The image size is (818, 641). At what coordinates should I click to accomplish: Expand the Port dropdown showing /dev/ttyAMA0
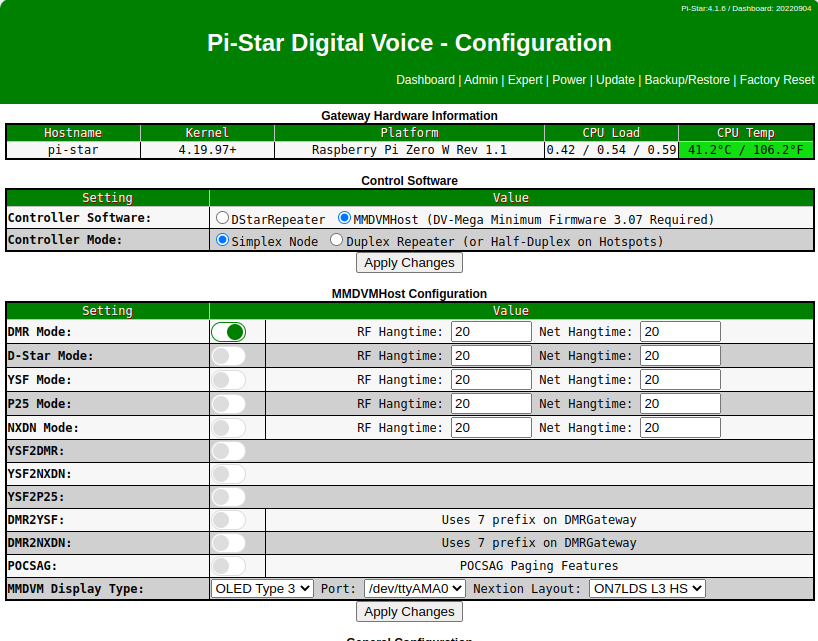point(414,589)
